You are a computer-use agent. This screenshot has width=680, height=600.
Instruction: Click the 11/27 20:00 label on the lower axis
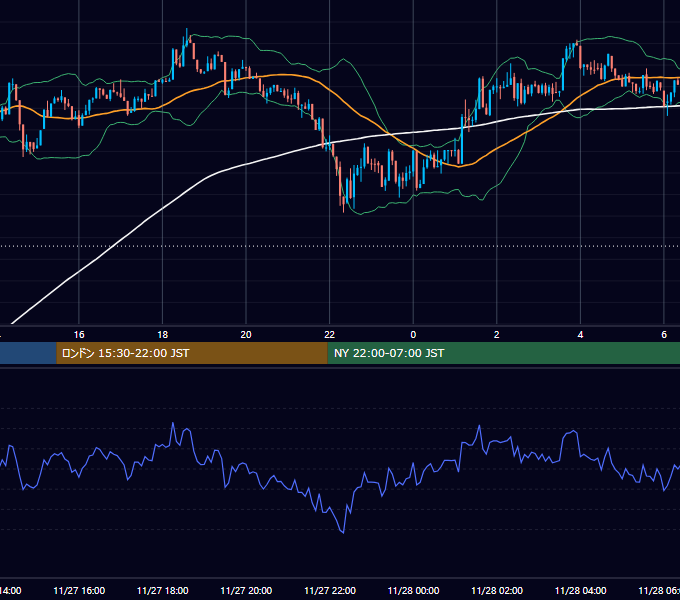click(246, 590)
